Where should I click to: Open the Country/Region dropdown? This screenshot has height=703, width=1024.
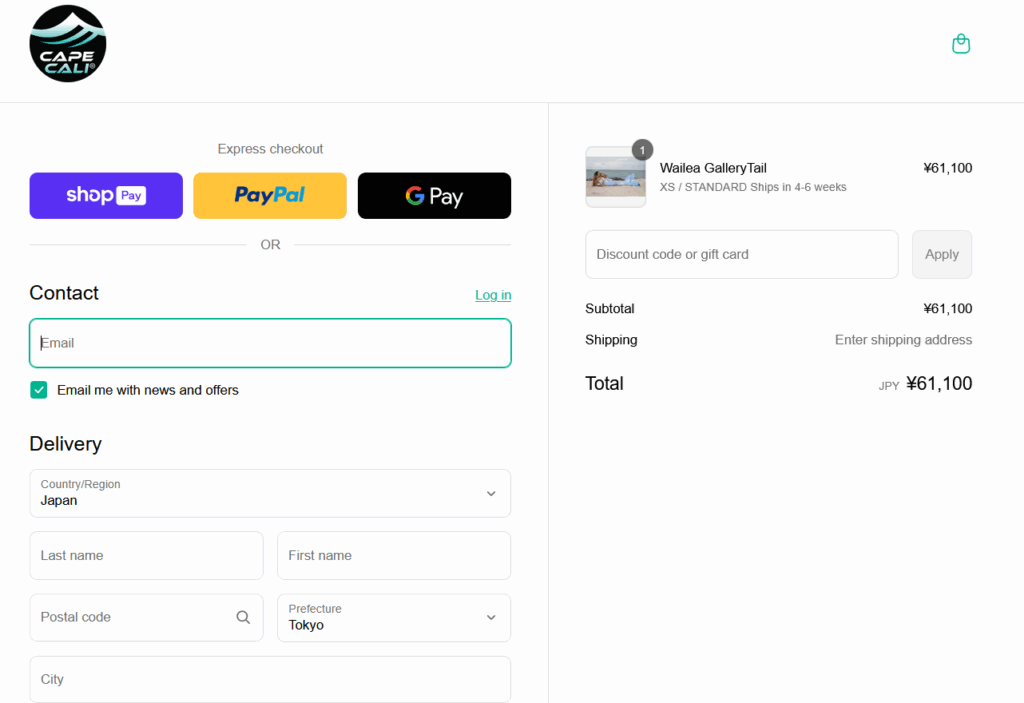point(270,493)
